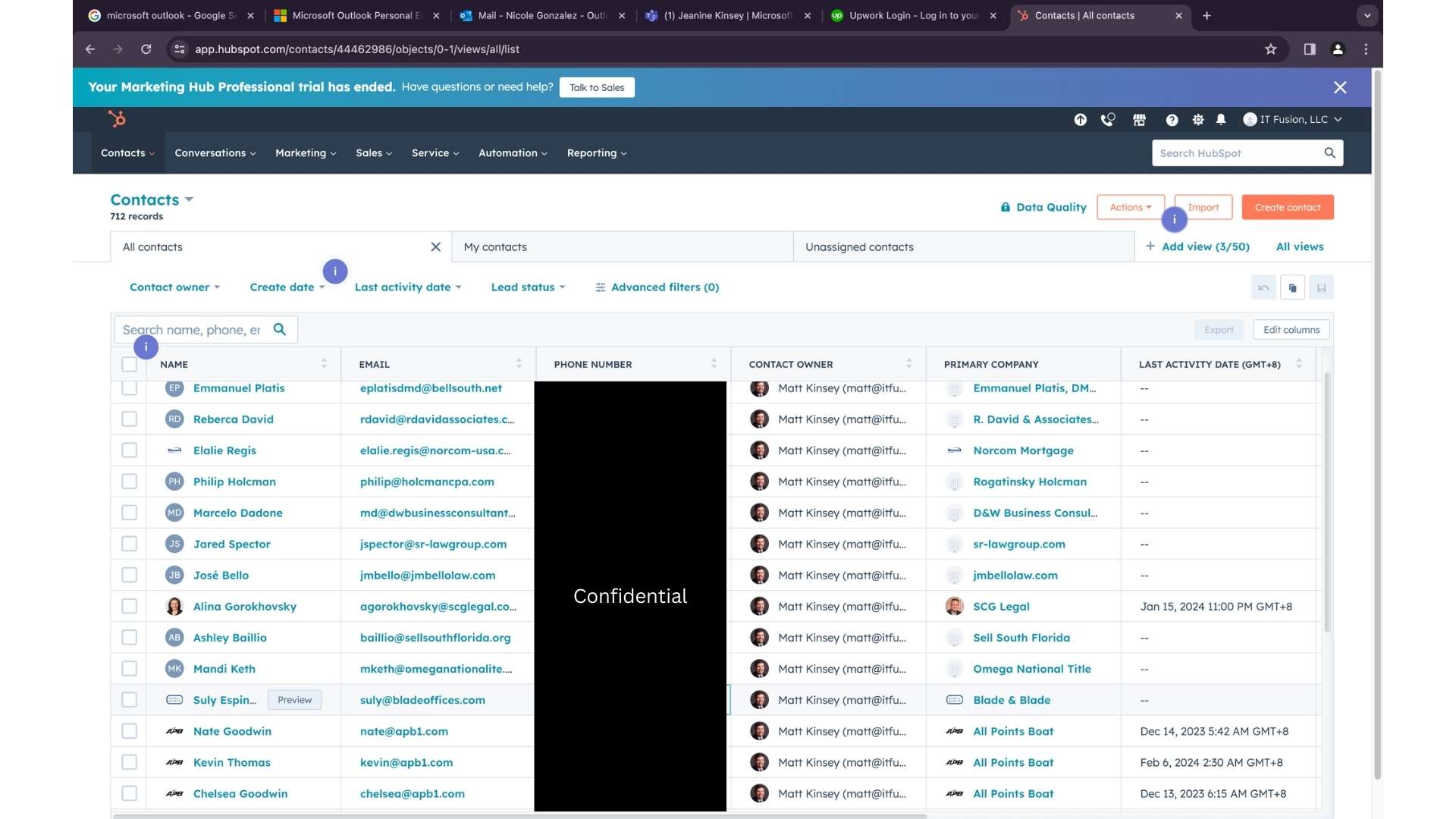Open the settings gear icon

tap(1198, 120)
